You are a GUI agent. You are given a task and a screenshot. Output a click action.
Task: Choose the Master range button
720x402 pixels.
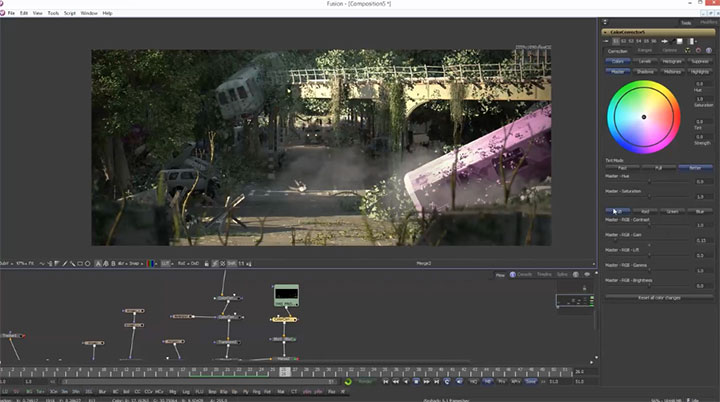(618, 72)
